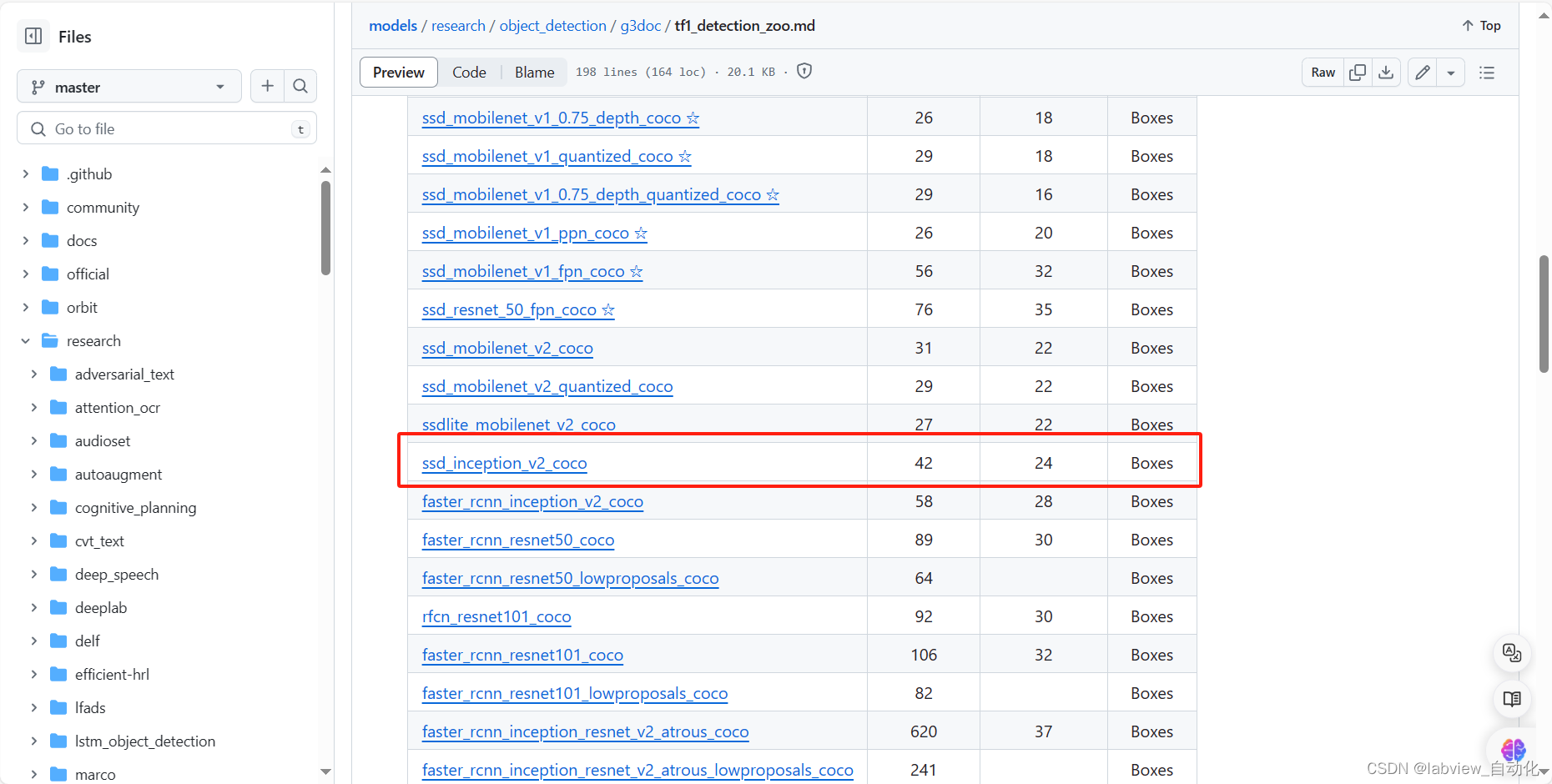Collapse the research folder chevron

click(x=26, y=340)
